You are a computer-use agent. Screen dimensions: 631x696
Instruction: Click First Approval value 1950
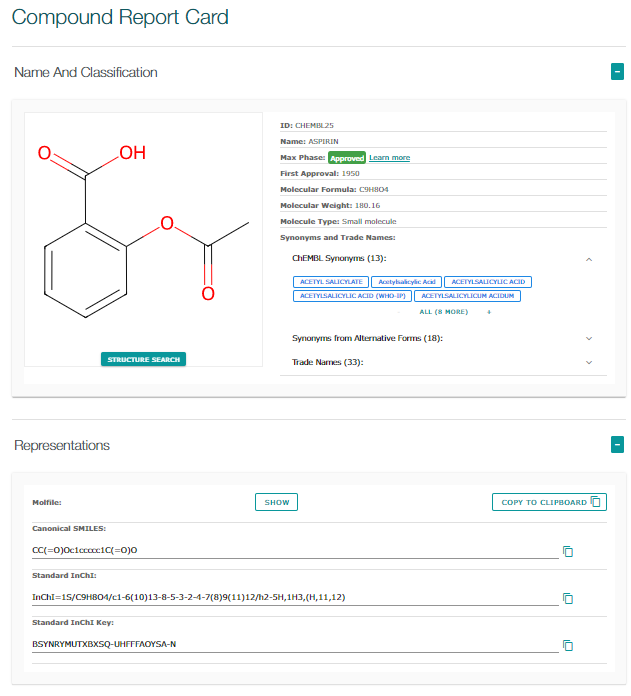pyautogui.click(x=351, y=174)
